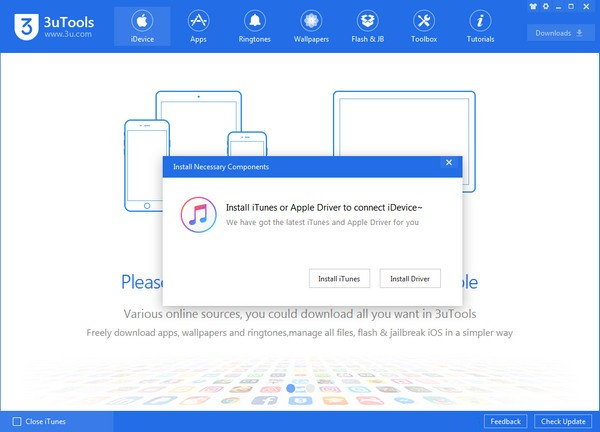The height and width of the screenshot is (432, 600).
Task: Open the Downloads manager
Action: (x=559, y=33)
